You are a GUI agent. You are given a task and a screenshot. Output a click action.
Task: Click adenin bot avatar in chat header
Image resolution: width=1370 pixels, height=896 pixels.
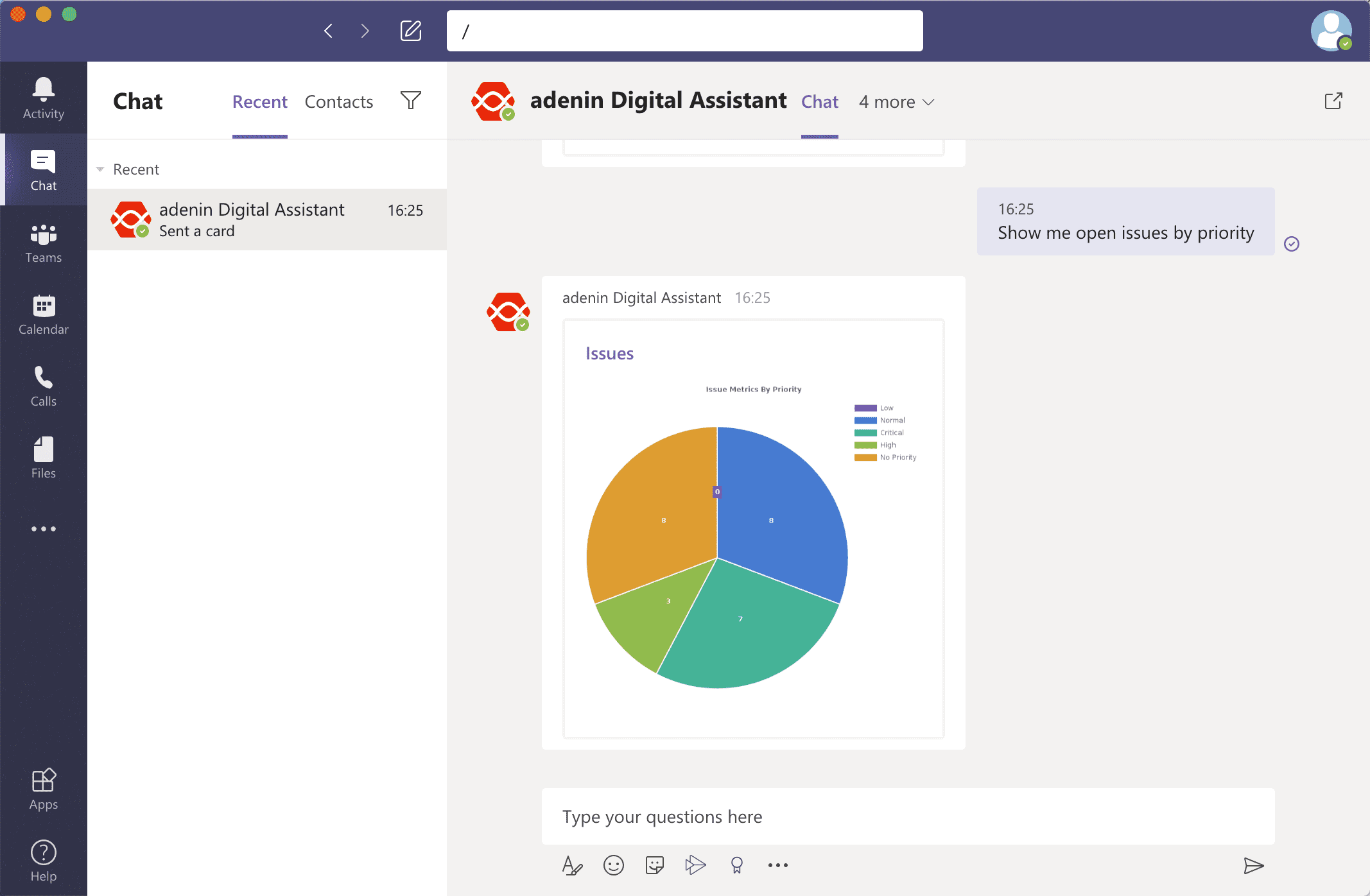point(493,101)
